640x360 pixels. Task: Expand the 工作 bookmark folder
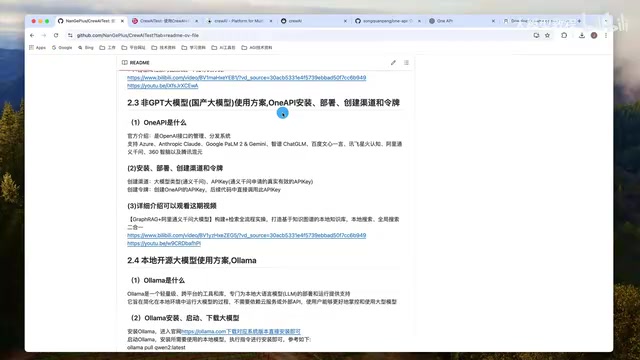(x=108, y=48)
